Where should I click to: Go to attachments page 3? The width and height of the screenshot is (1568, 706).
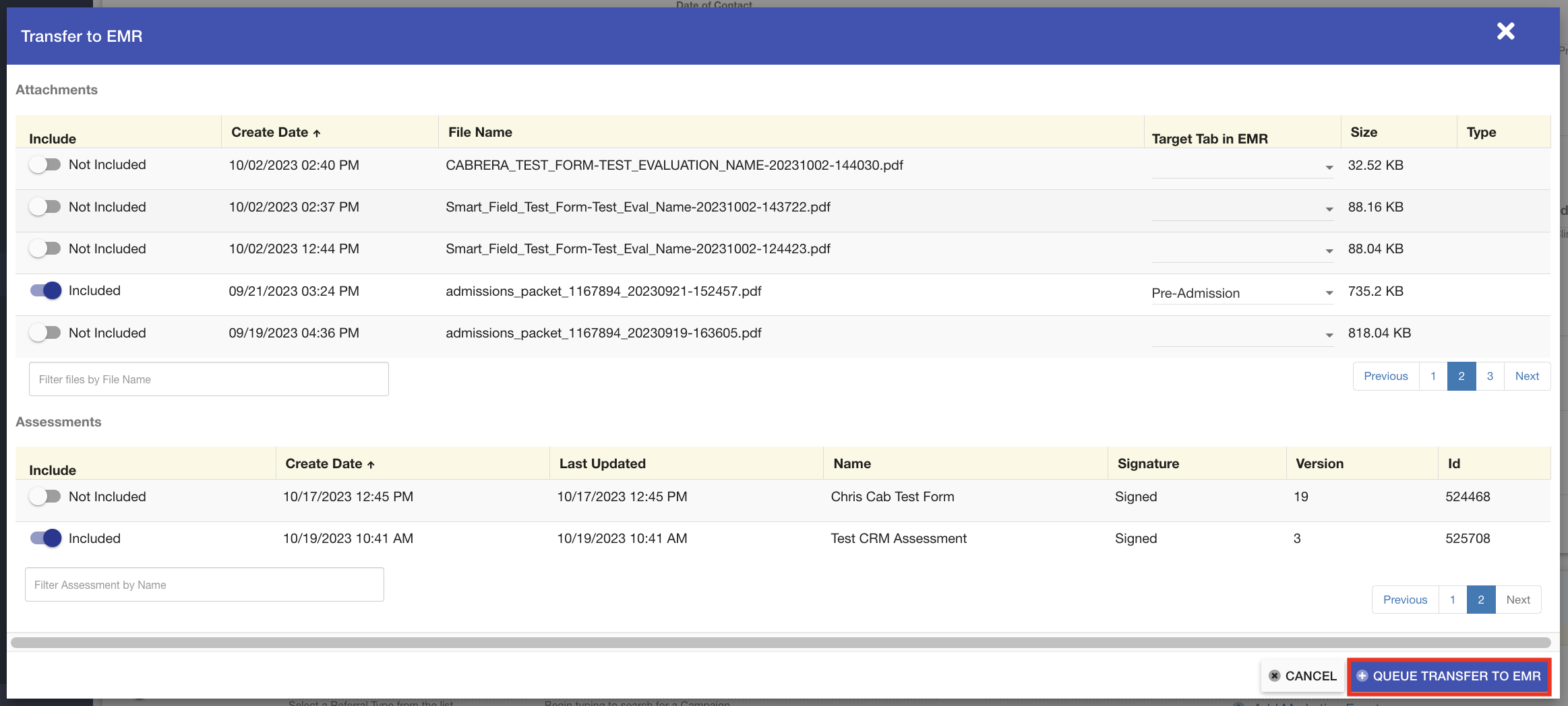tap(1490, 377)
